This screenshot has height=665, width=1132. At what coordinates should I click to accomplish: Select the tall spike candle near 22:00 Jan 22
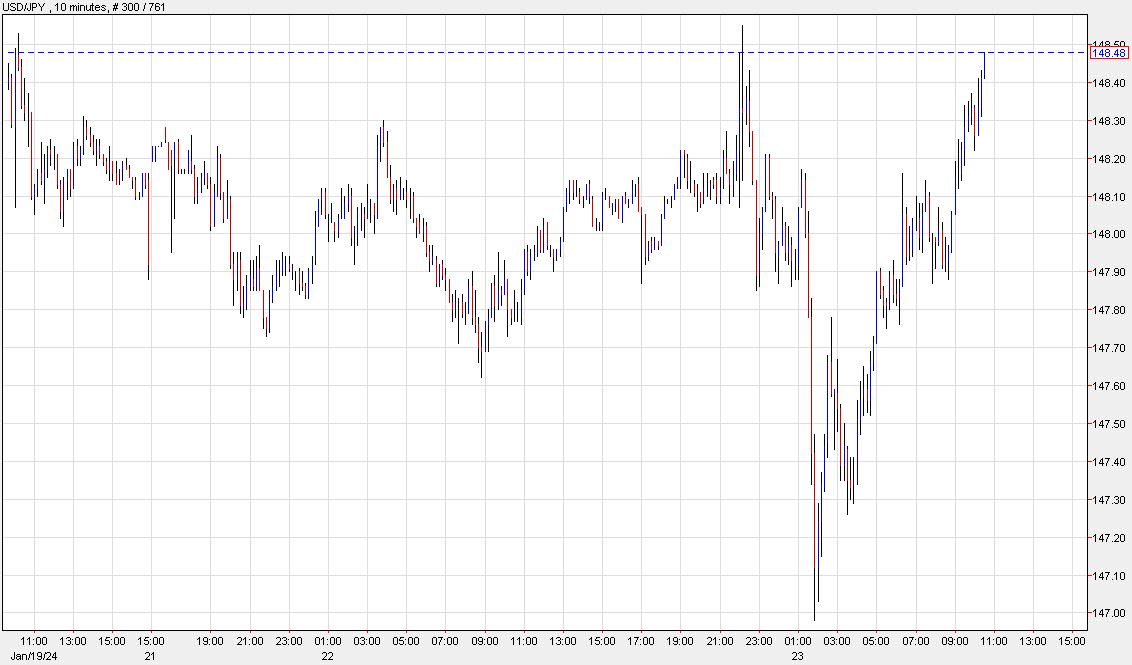pyautogui.click(x=742, y=70)
